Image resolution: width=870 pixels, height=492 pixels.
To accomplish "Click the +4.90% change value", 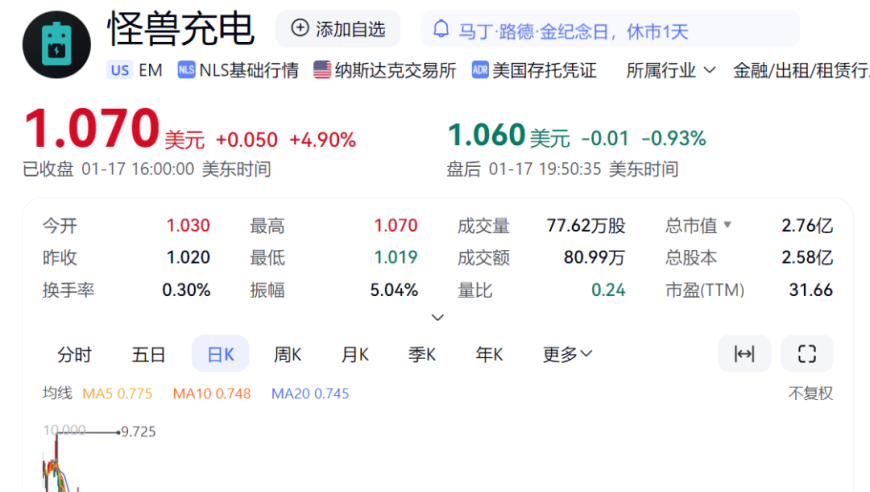I will click(322, 140).
